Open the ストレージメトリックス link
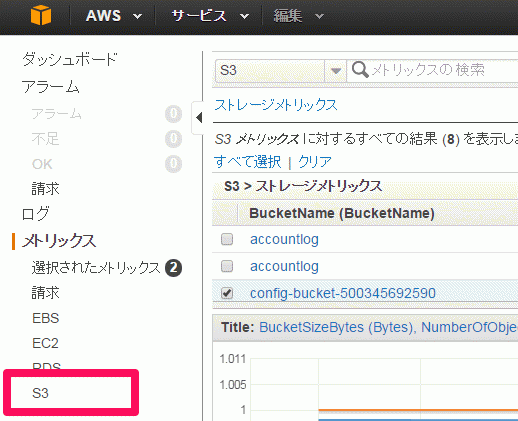 (x=276, y=105)
